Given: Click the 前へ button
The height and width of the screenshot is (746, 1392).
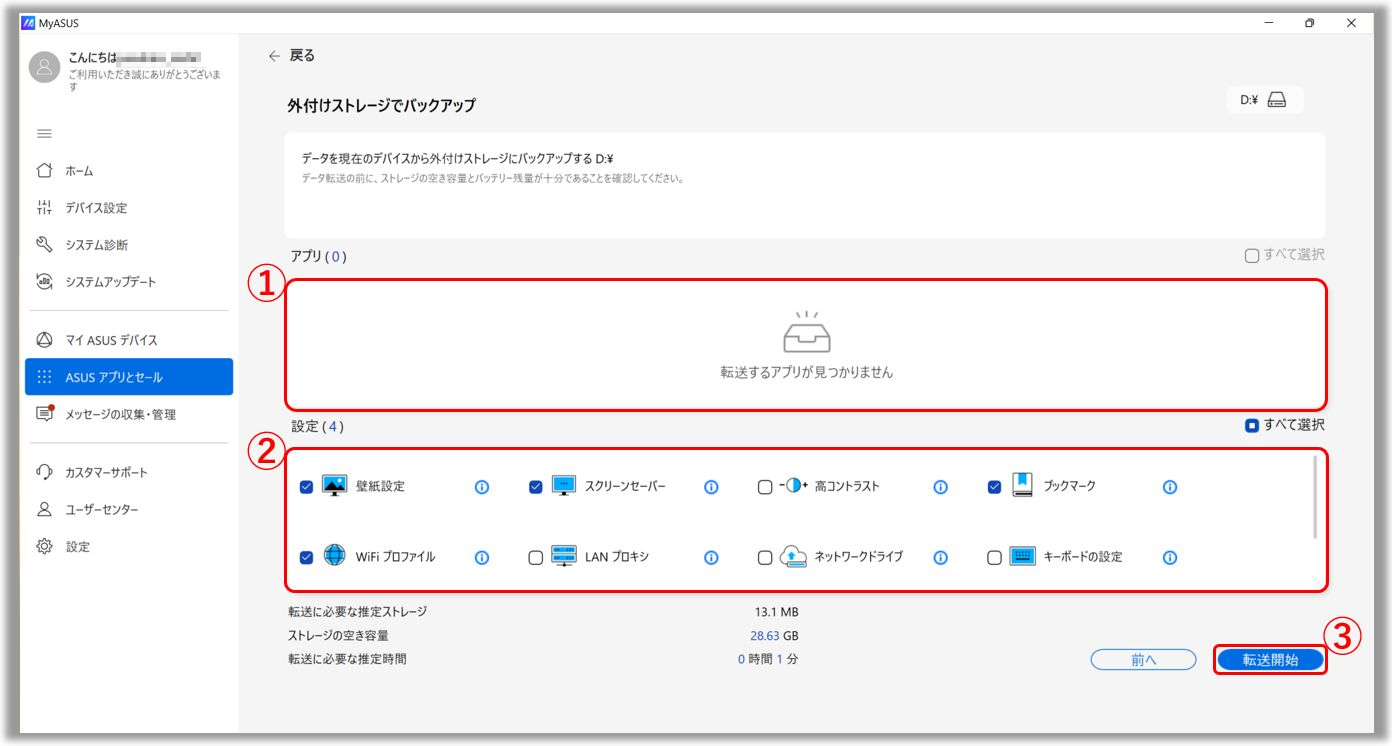Looking at the screenshot, I should (x=1143, y=660).
